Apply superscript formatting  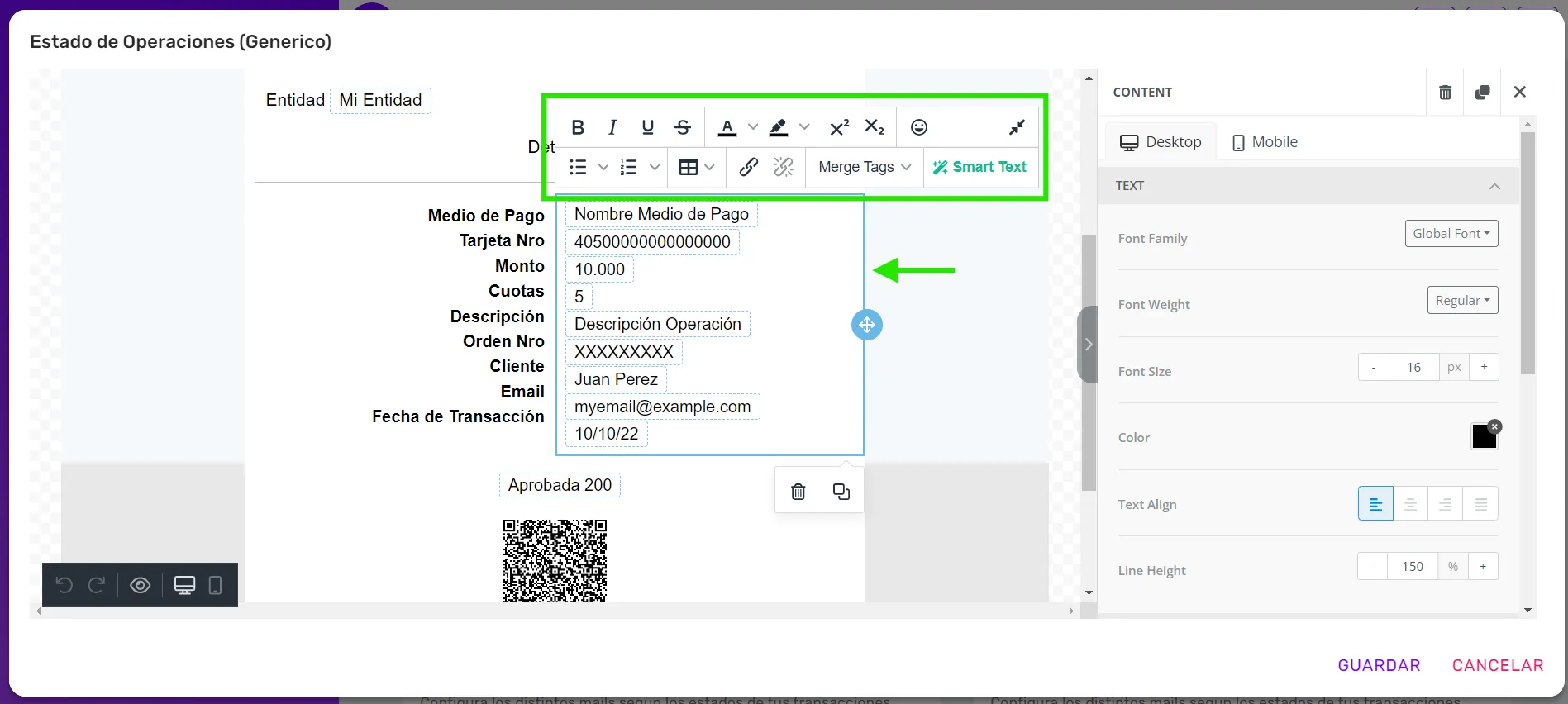click(x=839, y=127)
